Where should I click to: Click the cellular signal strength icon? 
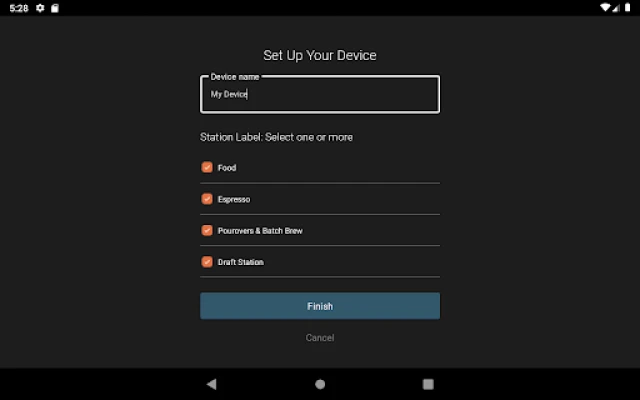click(617, 8)
